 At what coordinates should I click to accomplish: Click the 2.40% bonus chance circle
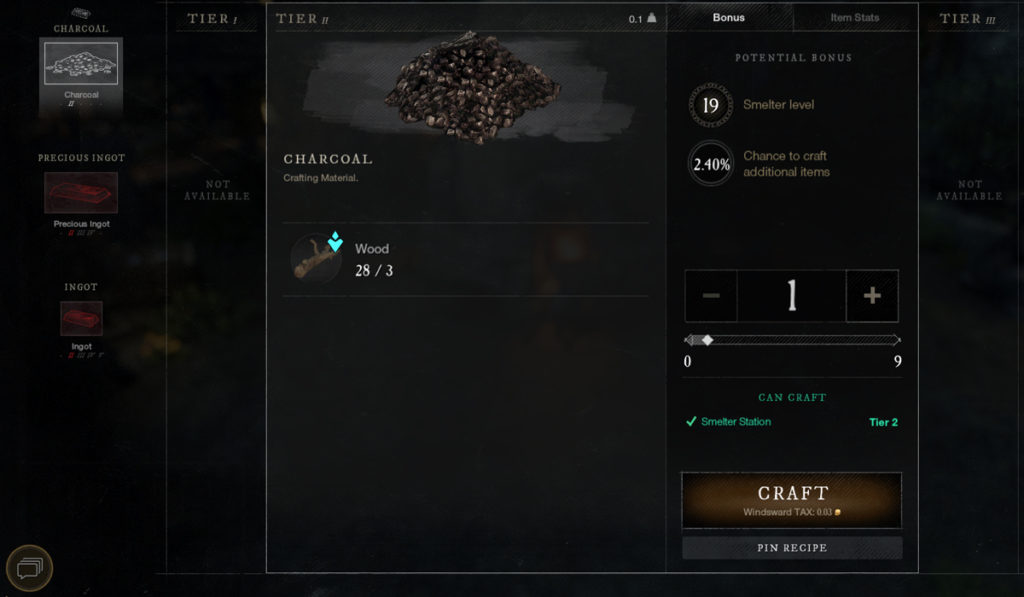tap(711, 164)
